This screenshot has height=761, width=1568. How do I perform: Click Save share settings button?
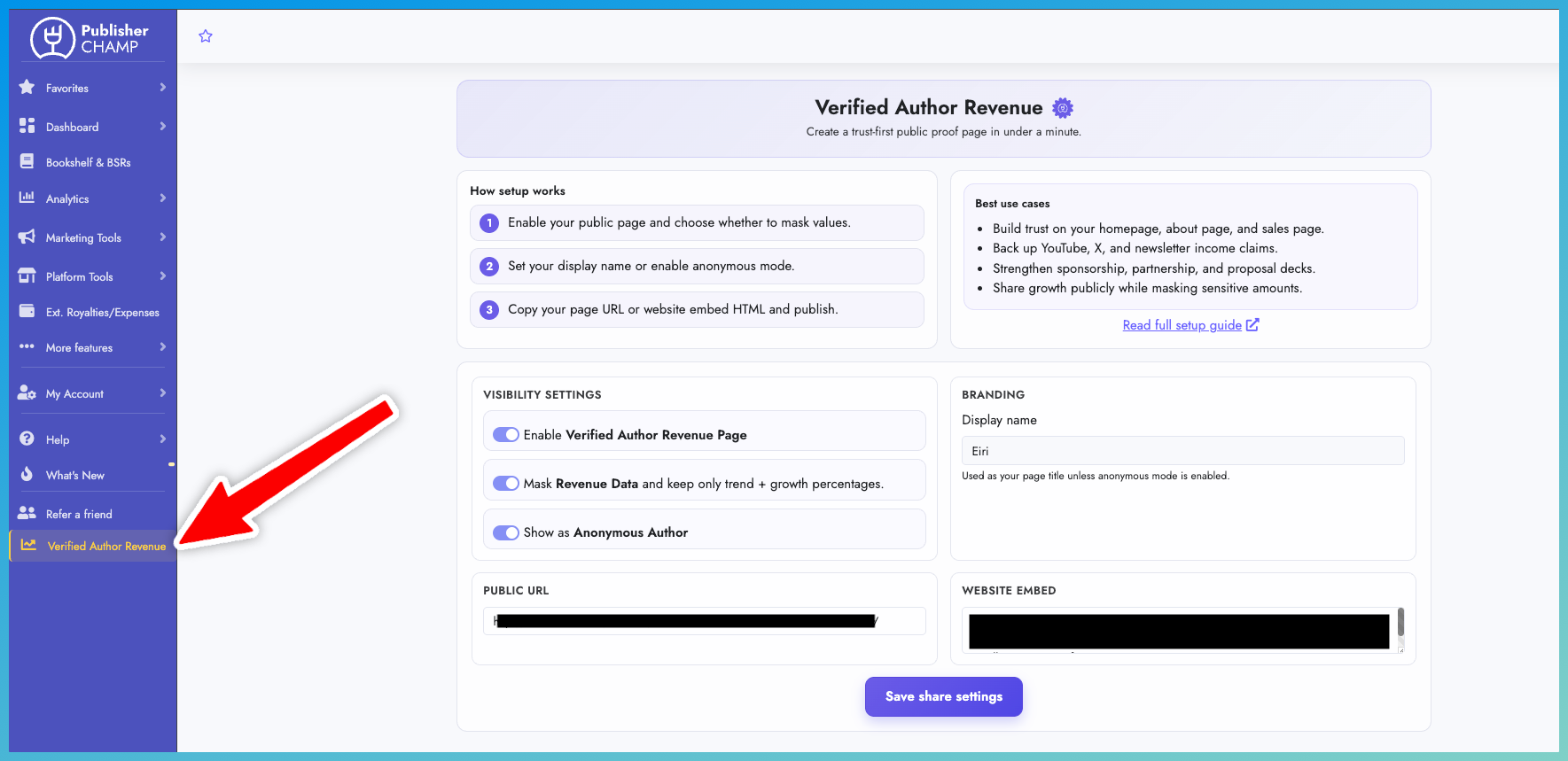944,696
